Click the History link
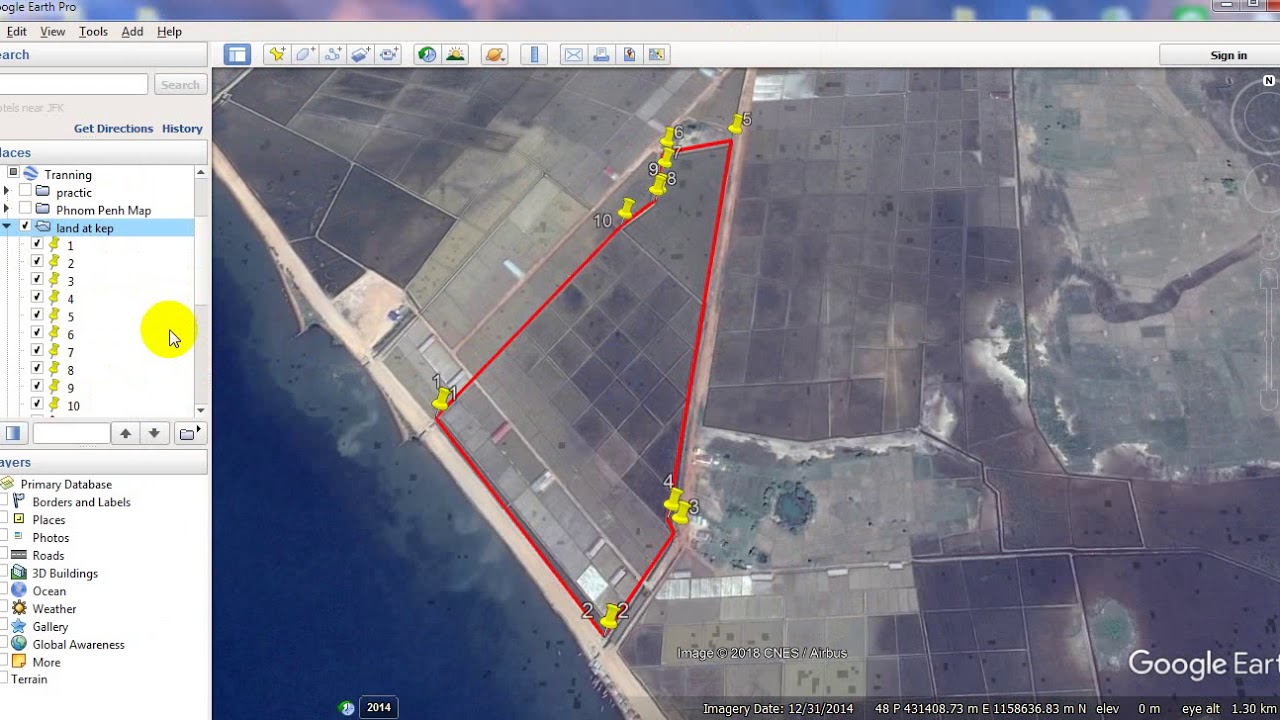 182,128
